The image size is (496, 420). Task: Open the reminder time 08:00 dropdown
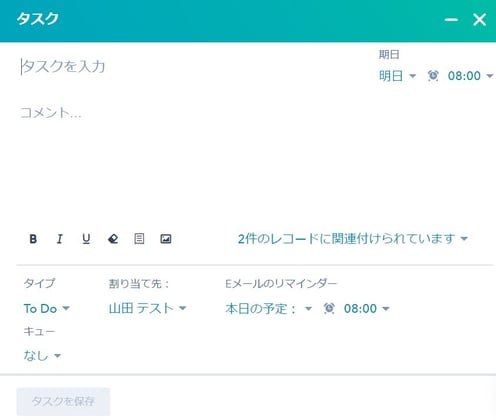367,308
